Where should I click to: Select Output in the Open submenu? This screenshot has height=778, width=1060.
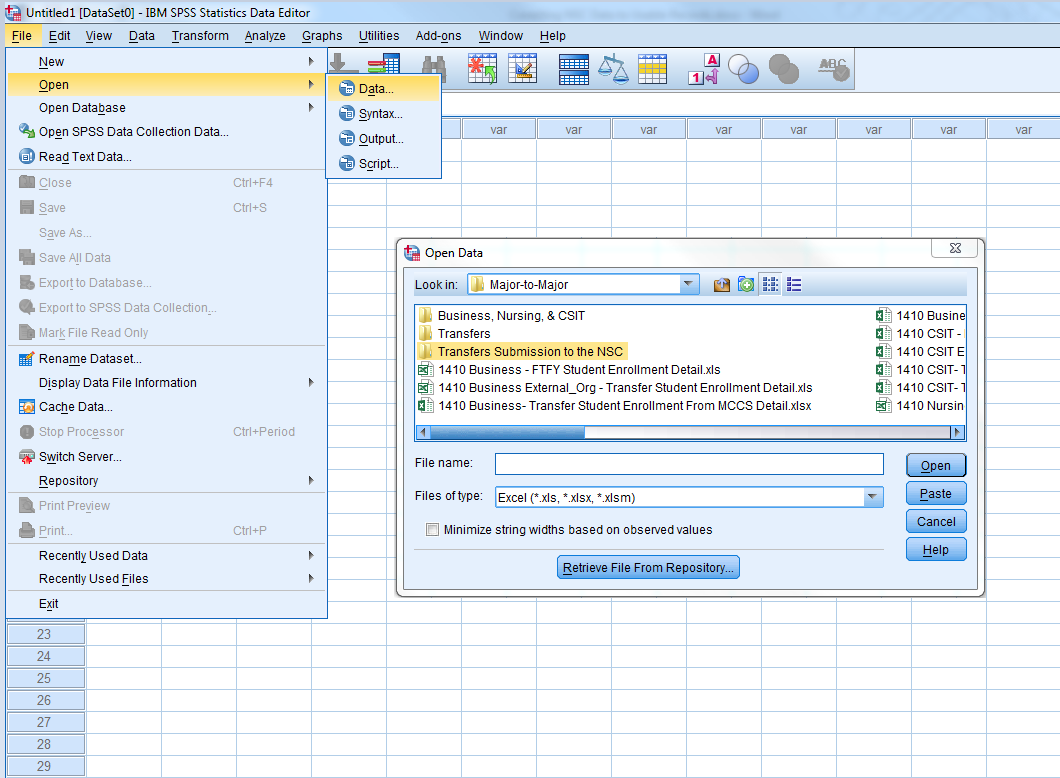pyautogui.click(x=384, y=139)
